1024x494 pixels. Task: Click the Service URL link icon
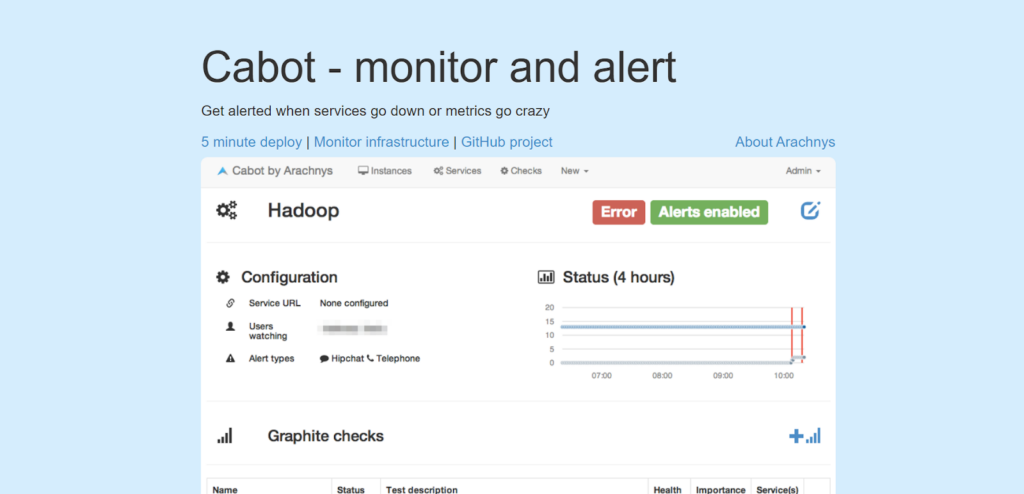[x=230, y=303]
